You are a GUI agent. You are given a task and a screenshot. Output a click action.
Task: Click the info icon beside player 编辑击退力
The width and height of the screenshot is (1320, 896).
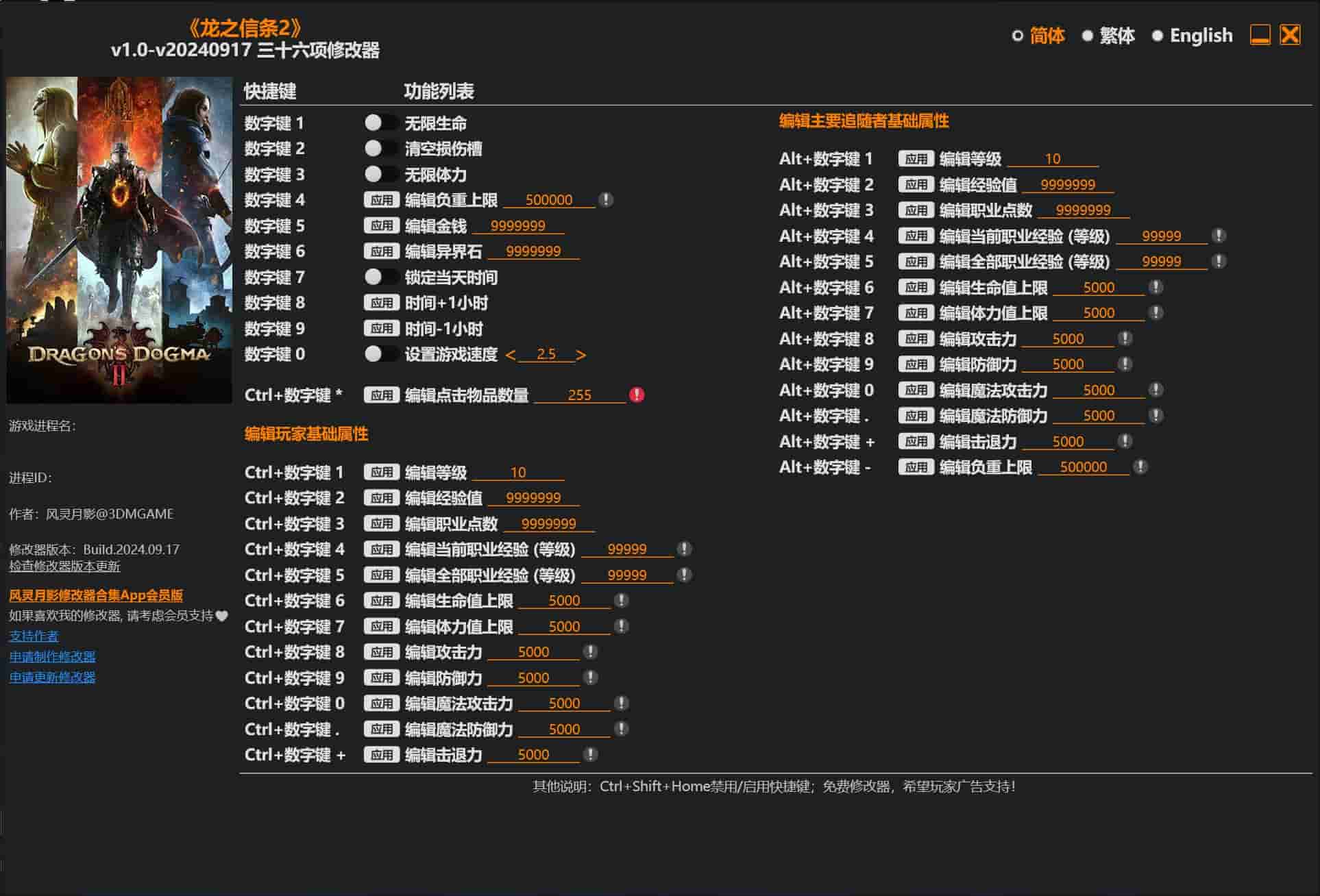tap(590, 755)
